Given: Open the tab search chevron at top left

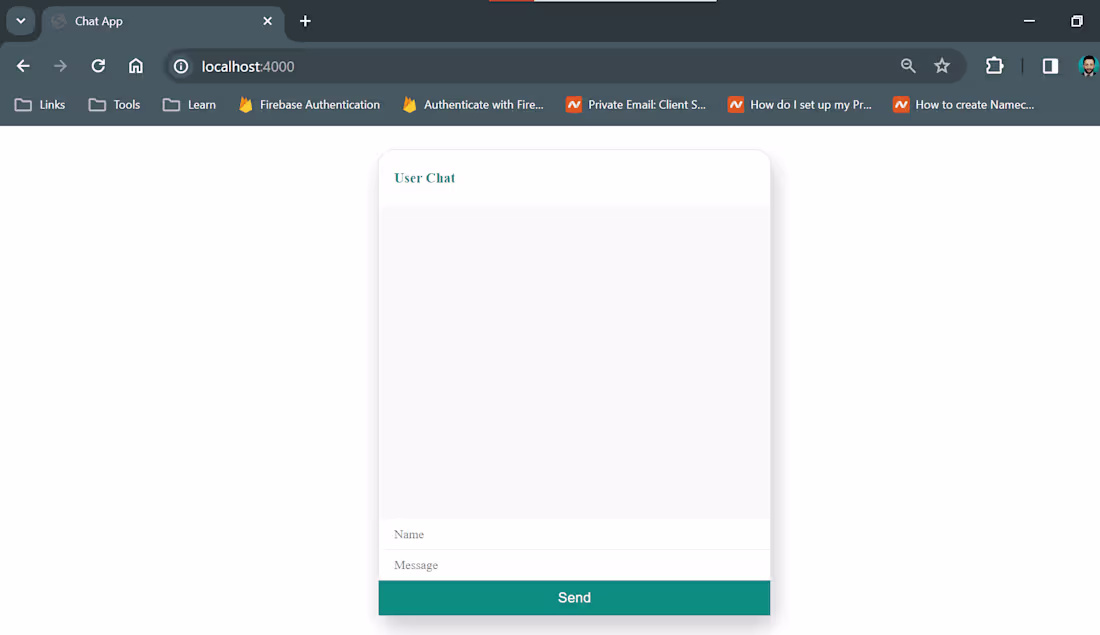Looking at the screenshot, I should pos(20,21).
